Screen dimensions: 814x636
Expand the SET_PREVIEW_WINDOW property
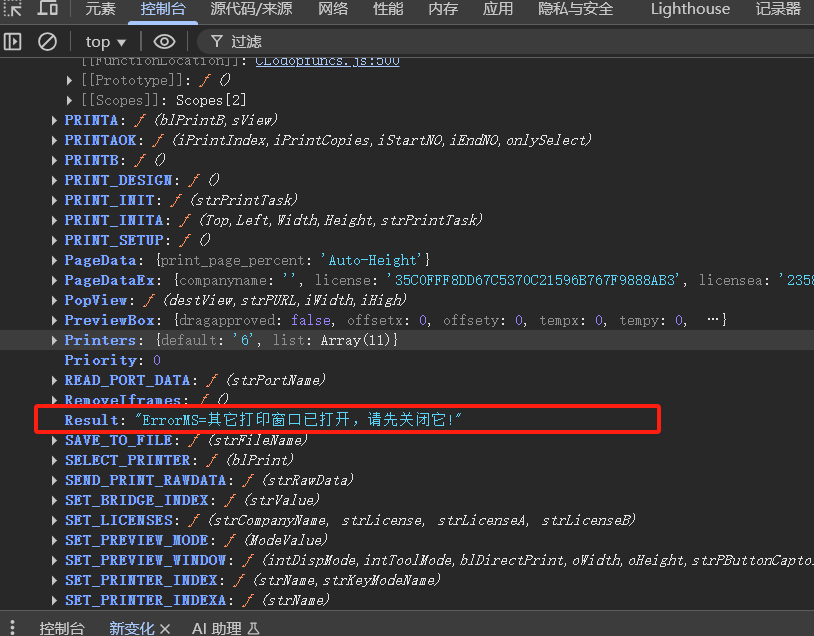pos(55,560)
